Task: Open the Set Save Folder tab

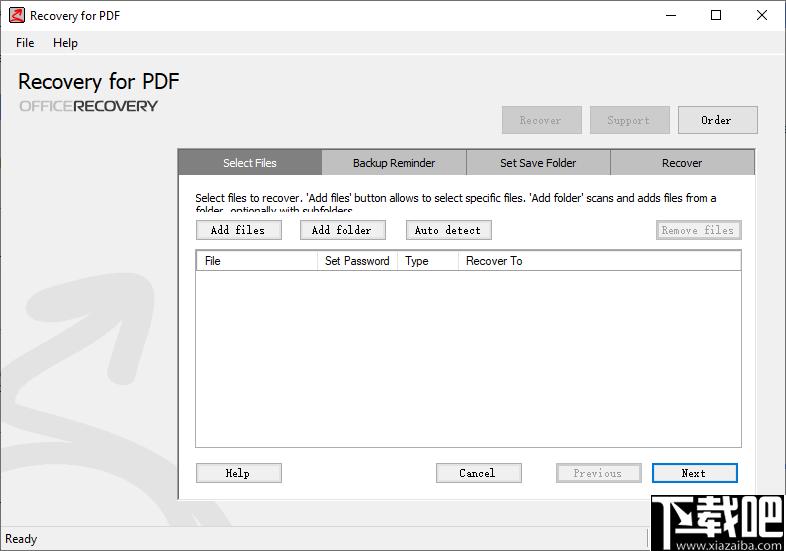Action: pyautogui.click(x=538, y=162)
